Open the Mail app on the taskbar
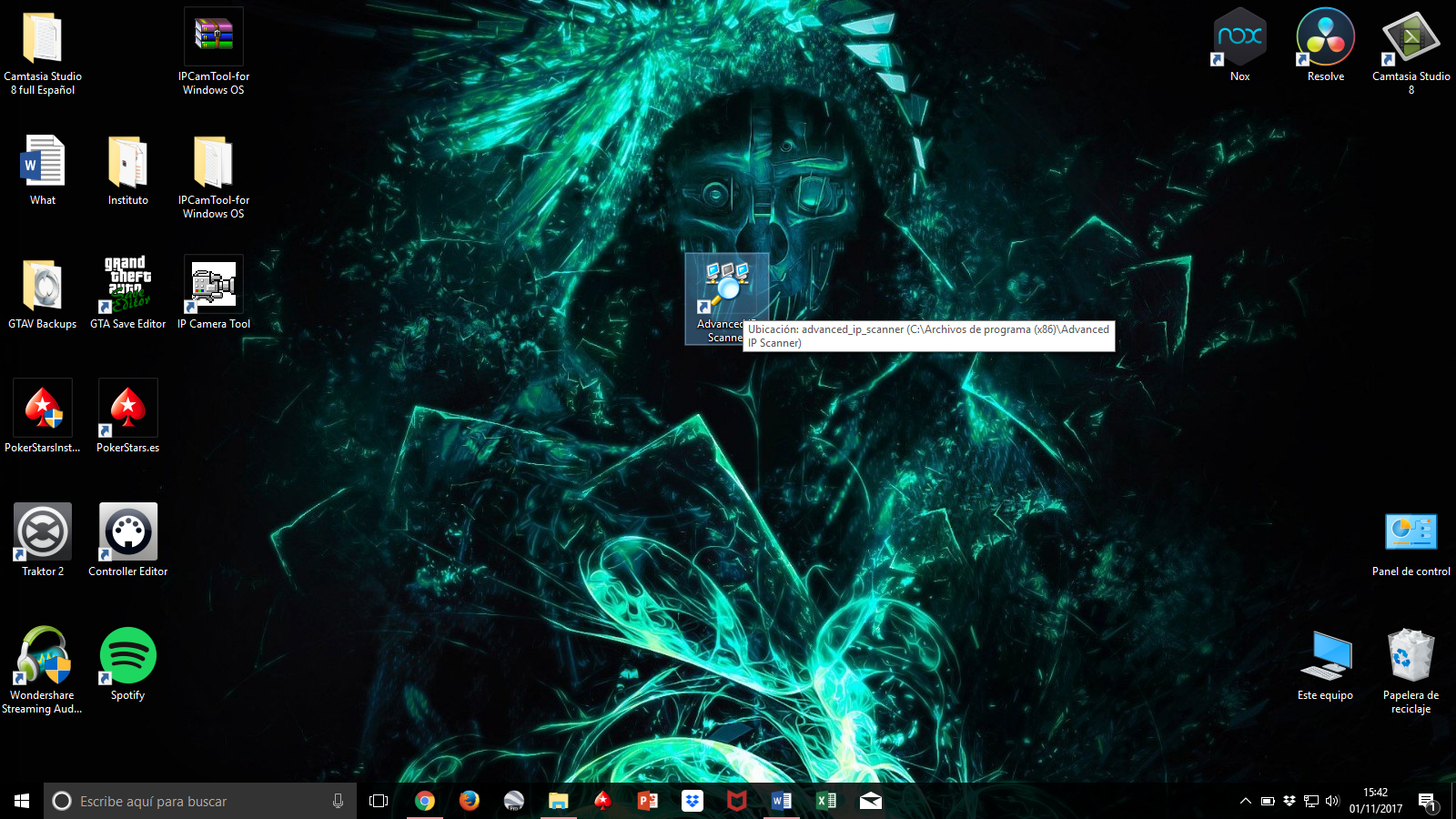Screen dimensions: 1456x819 870,801
